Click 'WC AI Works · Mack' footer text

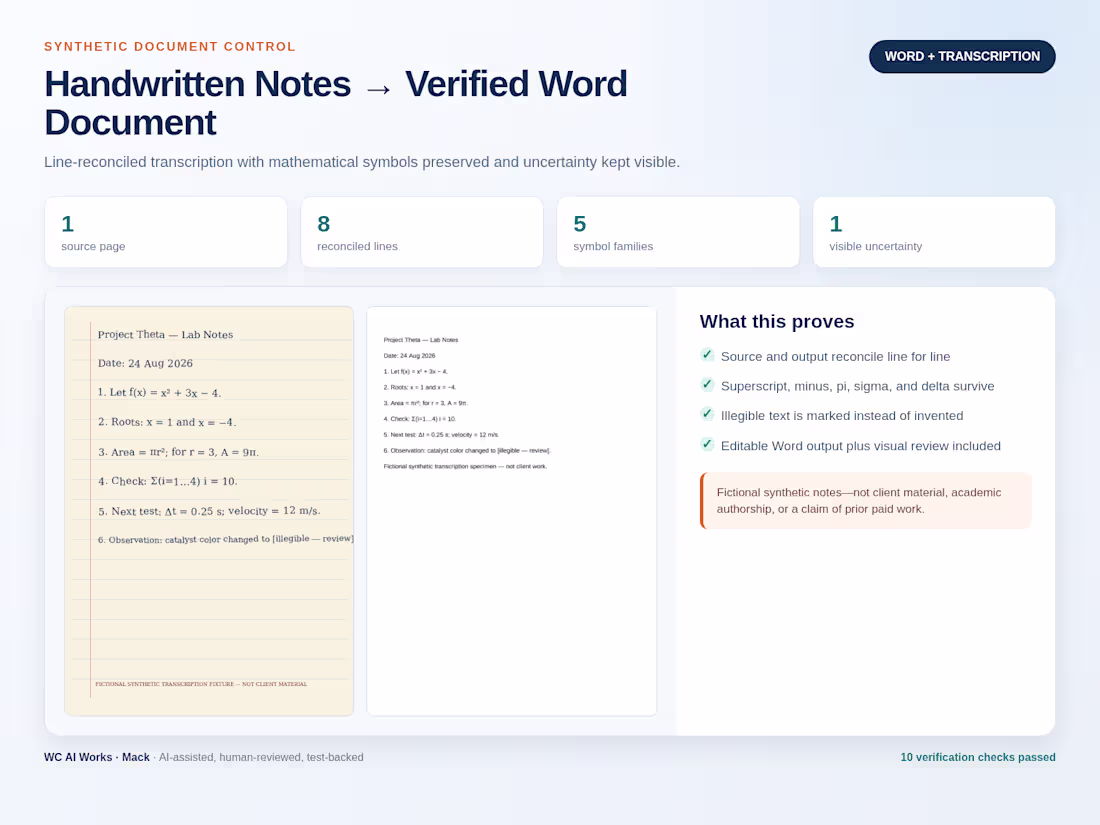tap(97, 757)
